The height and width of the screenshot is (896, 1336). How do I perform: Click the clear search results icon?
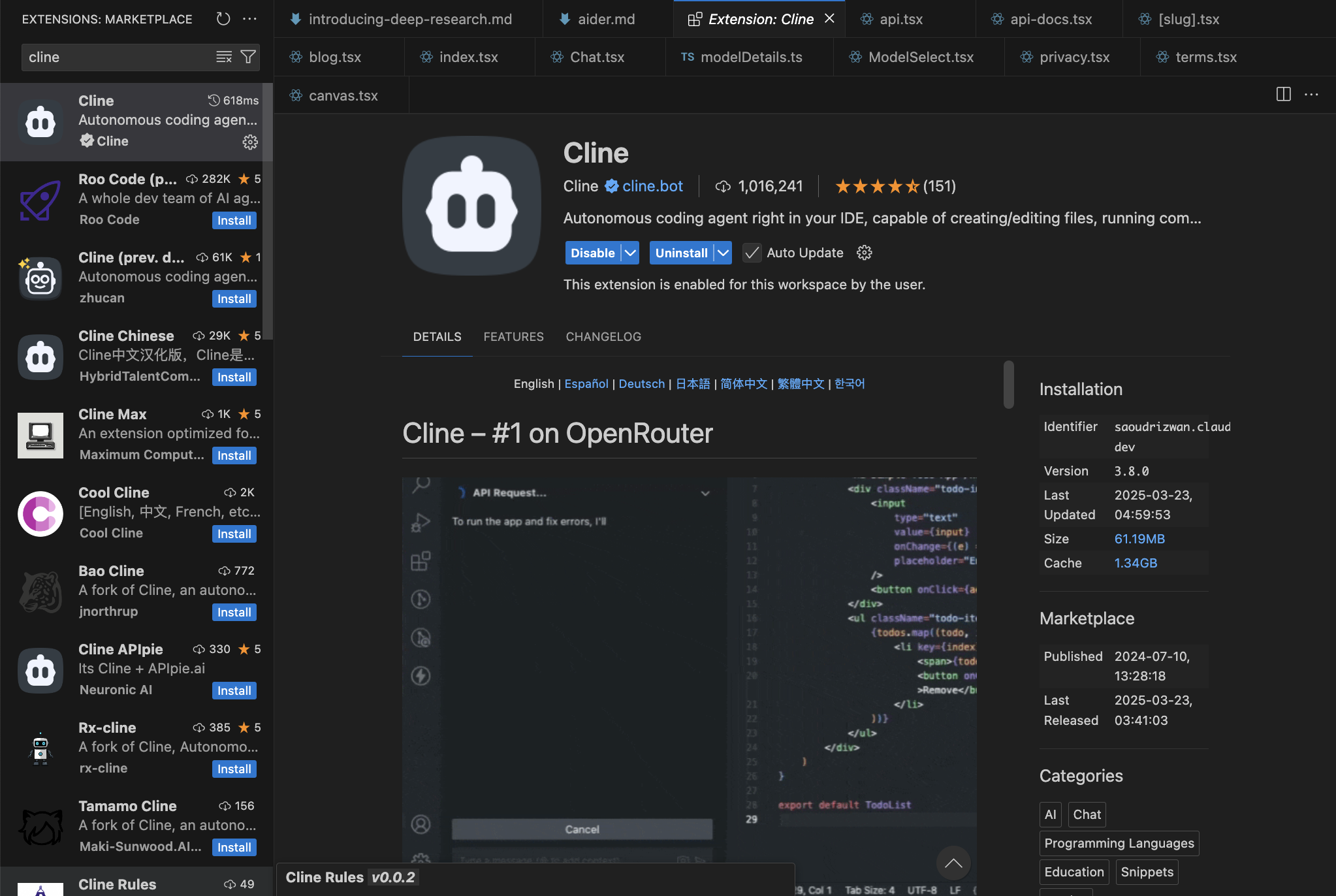click(224, 57)
